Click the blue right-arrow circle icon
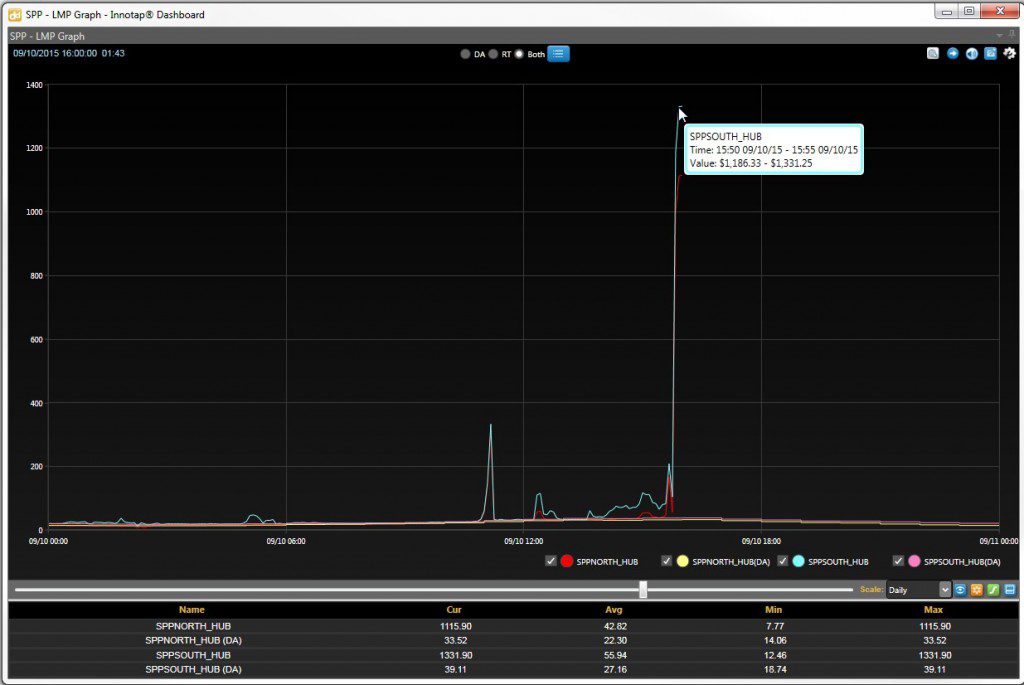The image size is (1024, 685). tap(952, 53)
